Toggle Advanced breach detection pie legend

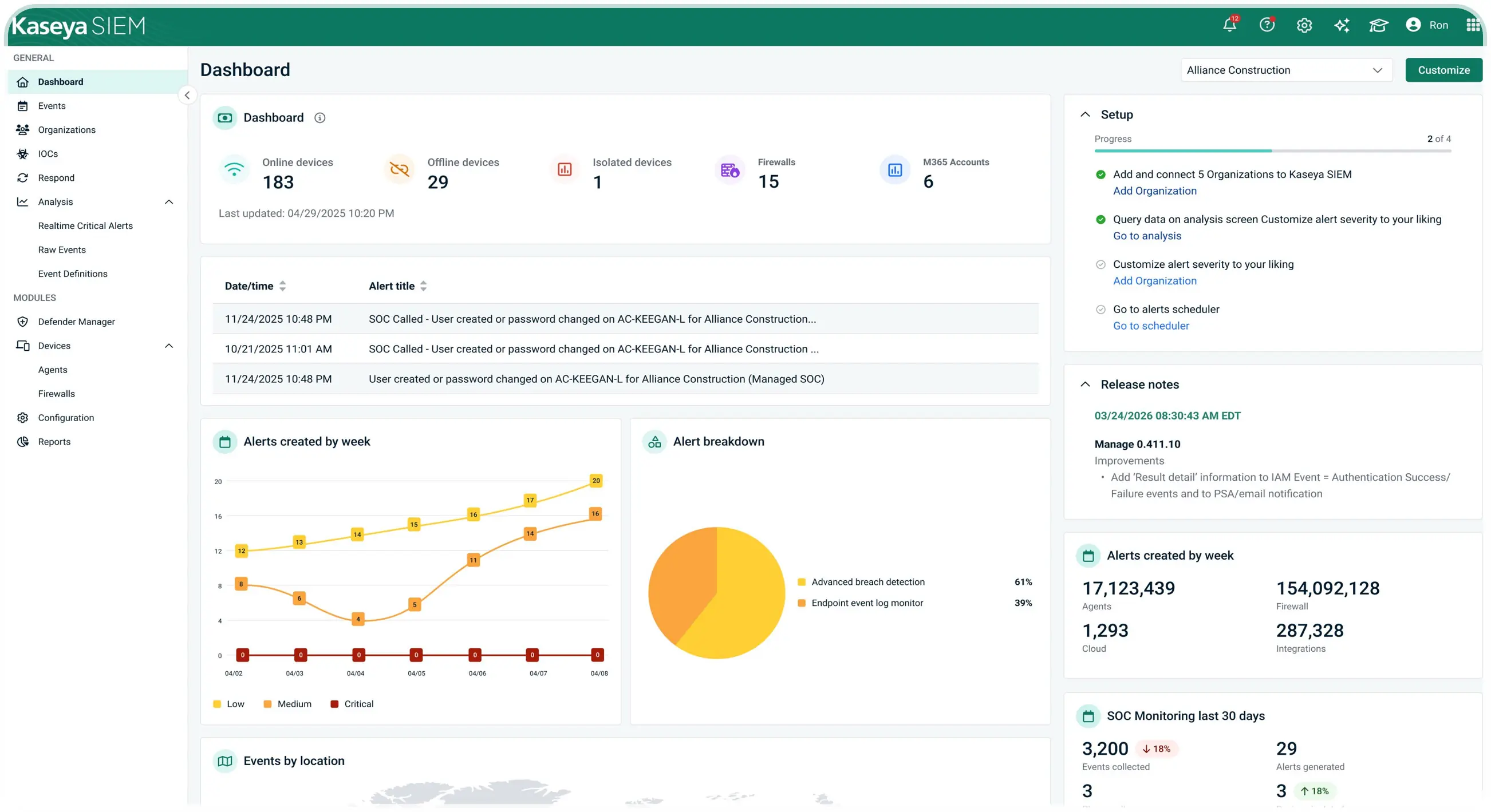point(861,582)
